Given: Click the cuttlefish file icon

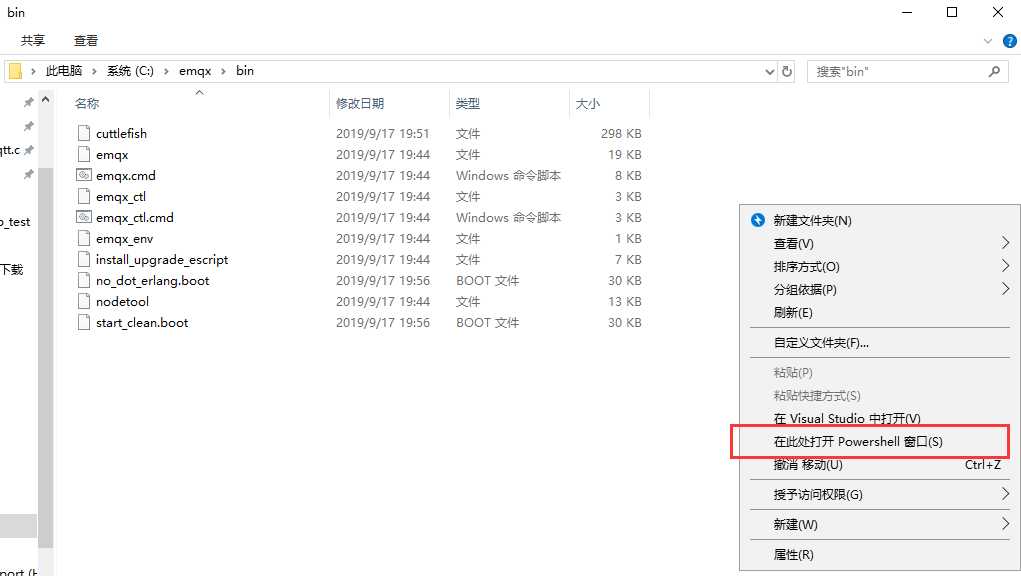Looking at the screenshot, I should point(83,133).
